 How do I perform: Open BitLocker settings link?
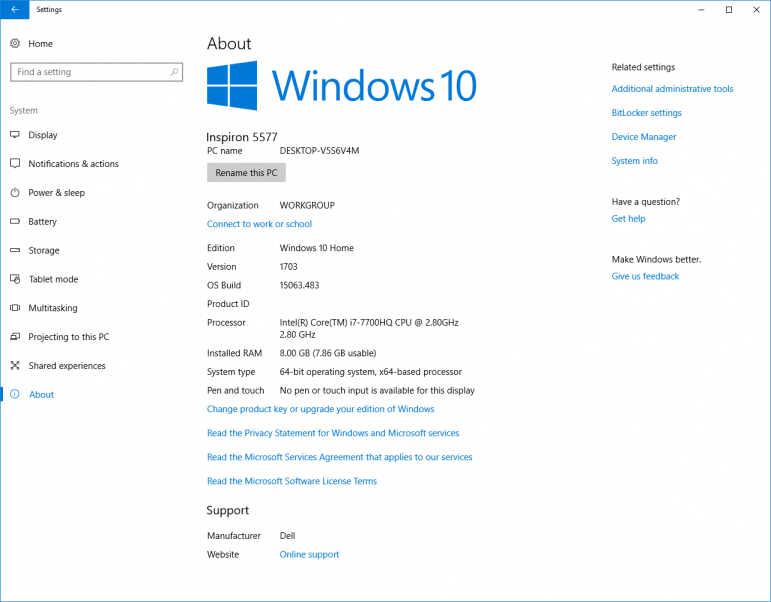(647, 113)
